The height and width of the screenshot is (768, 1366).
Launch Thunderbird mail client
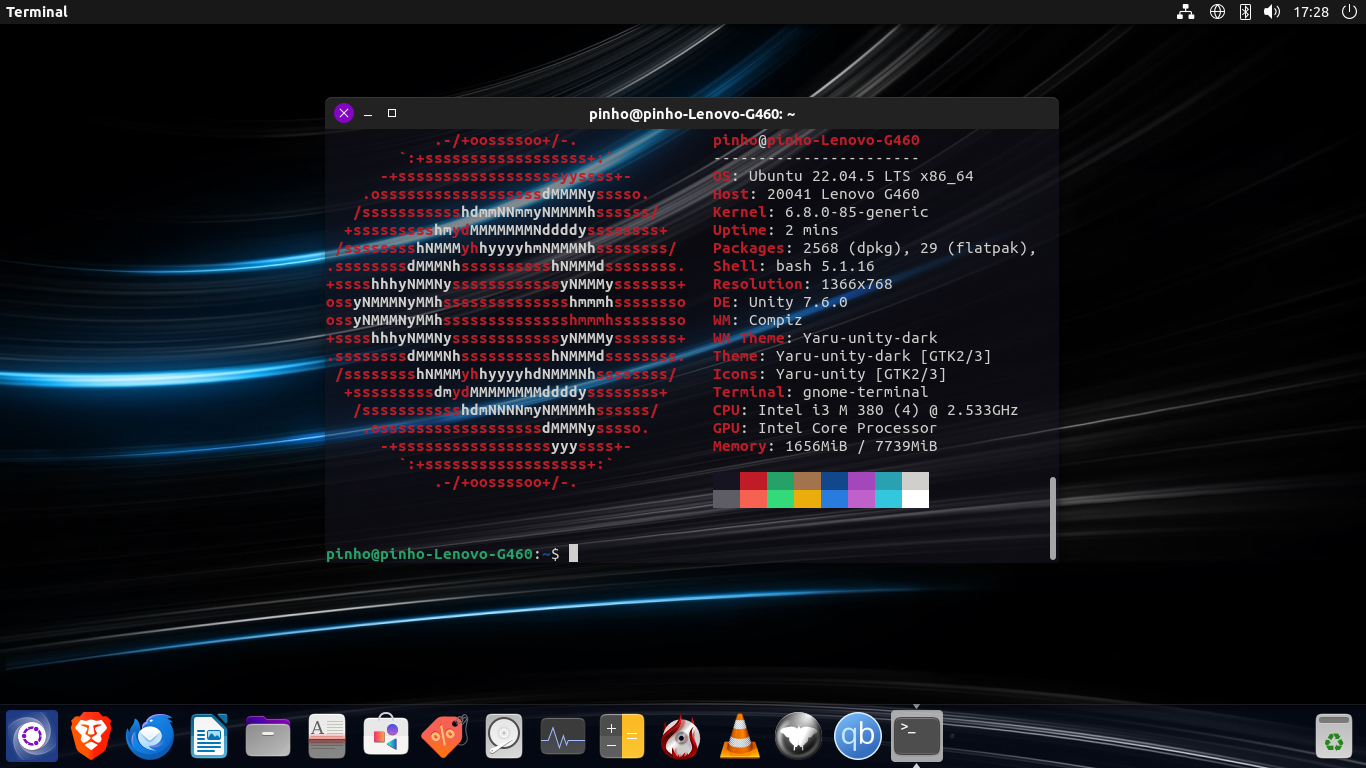click(x=150, y=737)
